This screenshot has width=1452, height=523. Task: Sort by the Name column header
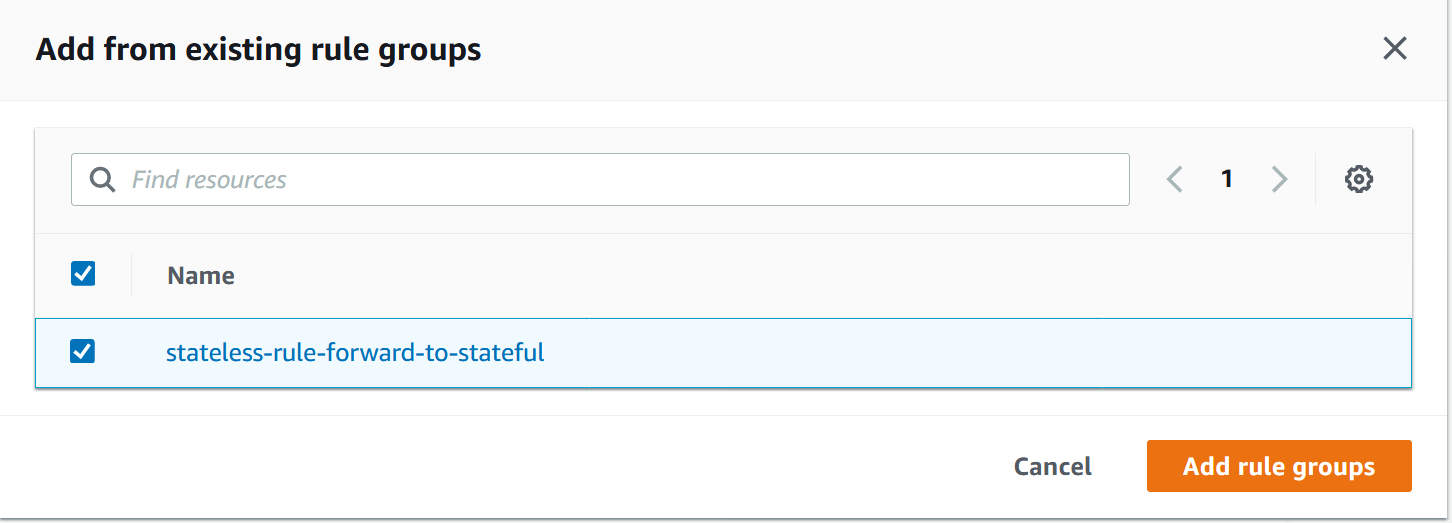point(201,275)
